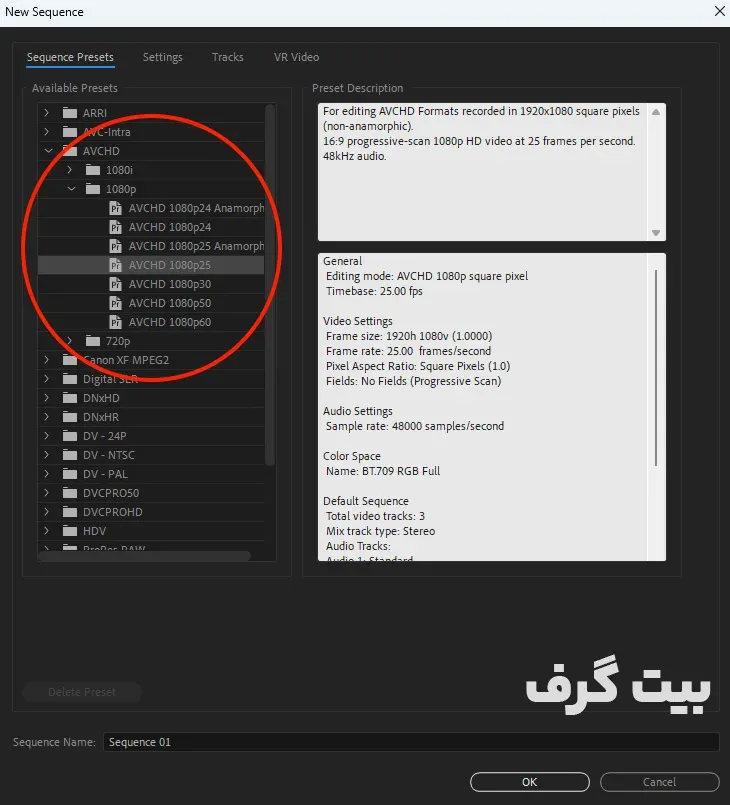
Task: Expand the DV - 24P chevron
Action: 47,436
